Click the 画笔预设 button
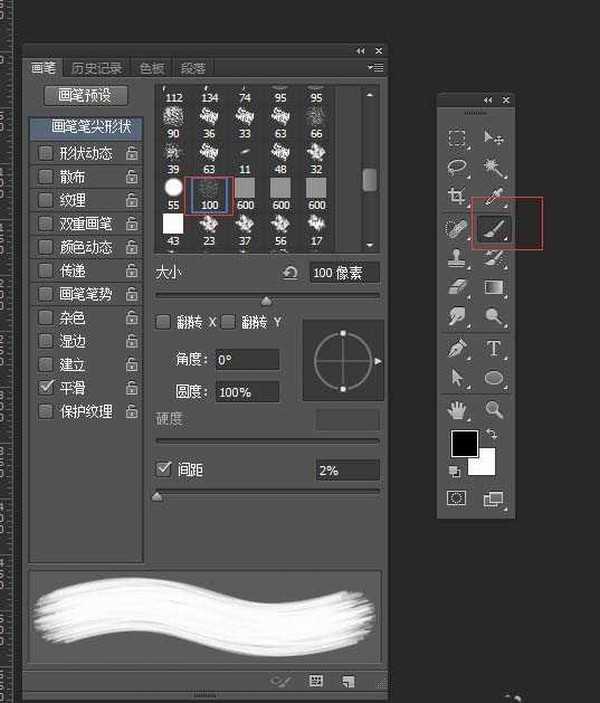Image resolution: width=600 pixels, height=703 pixels. (x=86, y=96)
